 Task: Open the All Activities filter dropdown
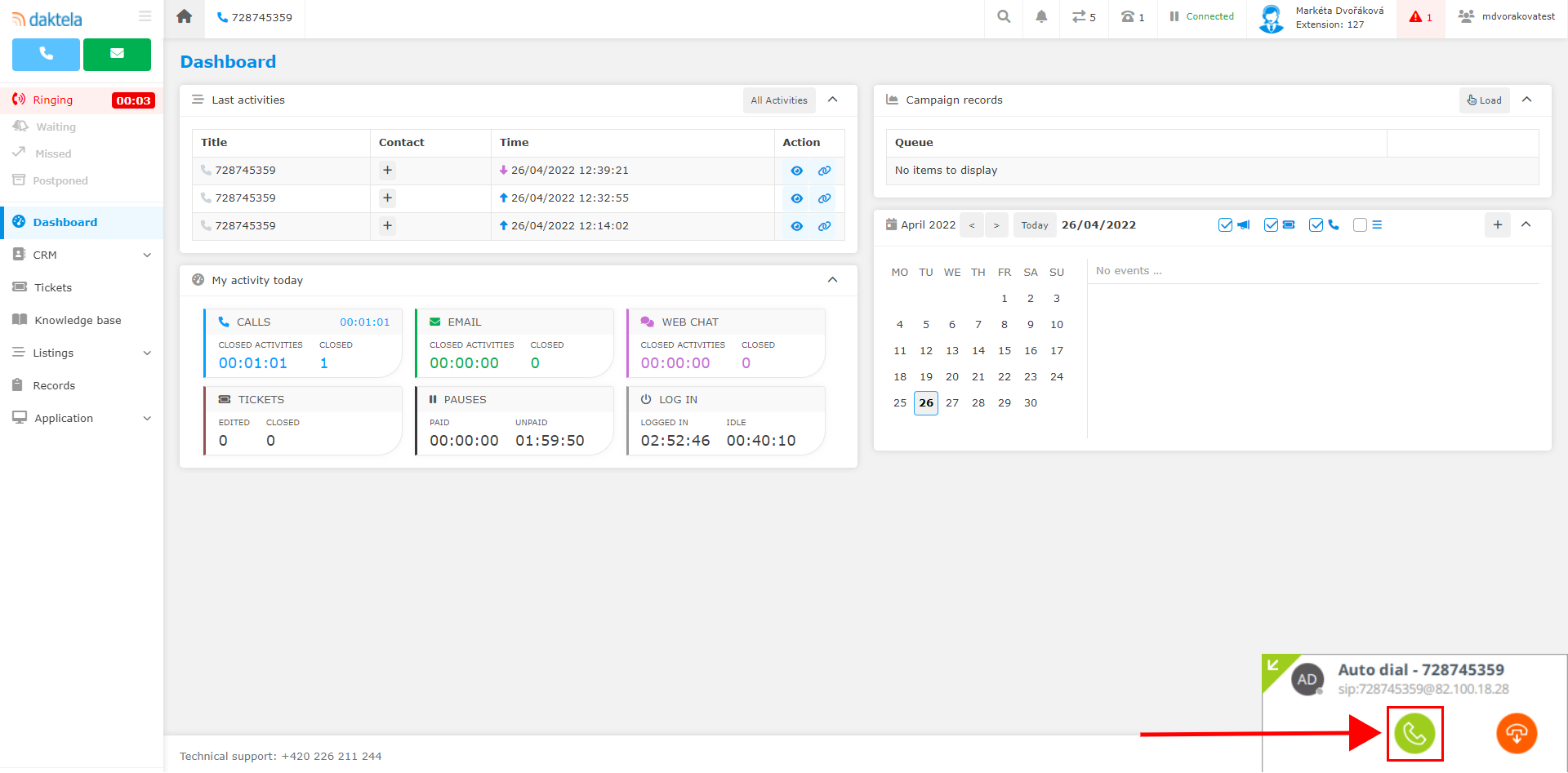pyautogui.click(x=778, y=100)
